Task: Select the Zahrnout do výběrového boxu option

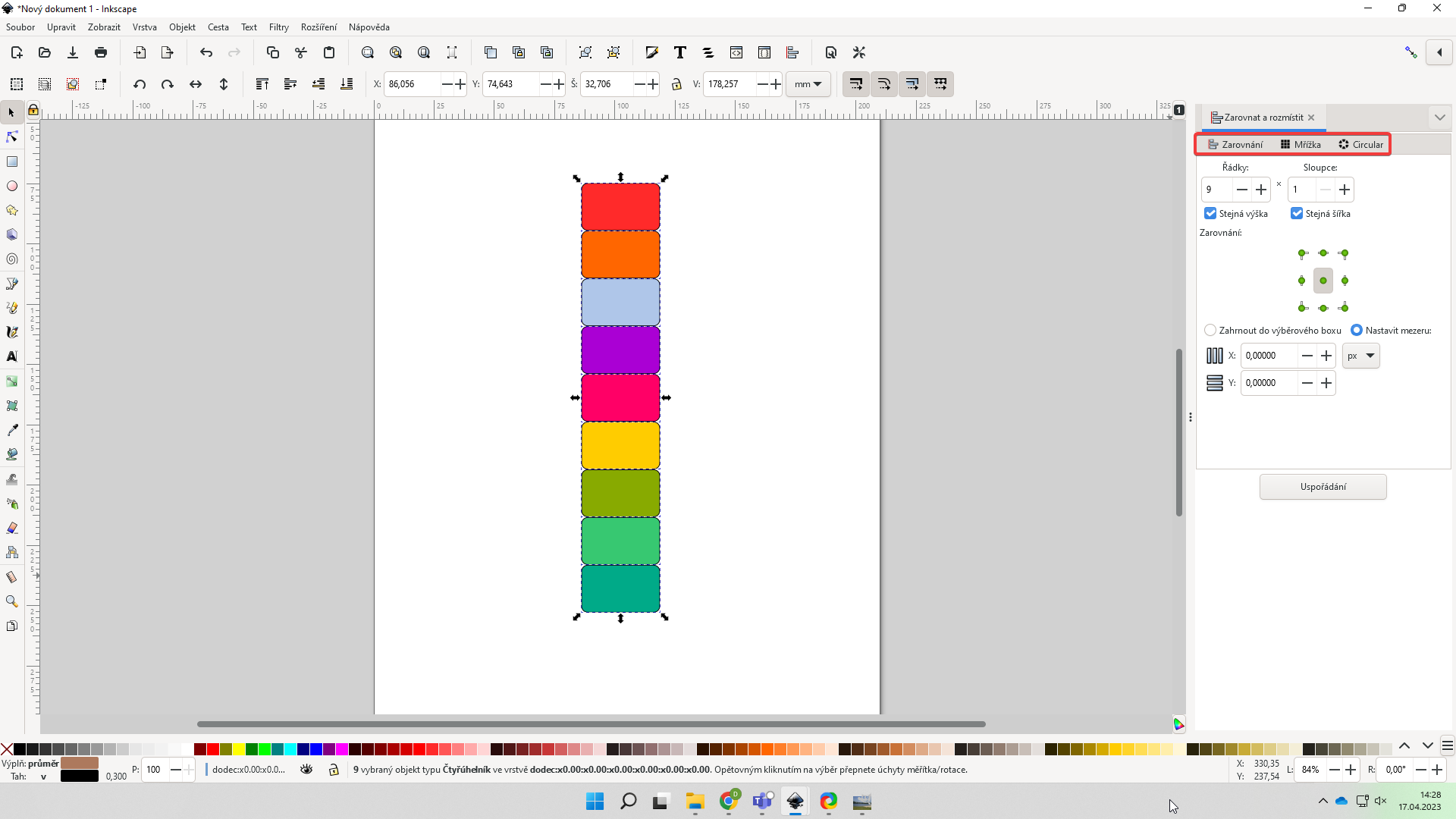Action: pyautogui.click(x=1210, y=330)
